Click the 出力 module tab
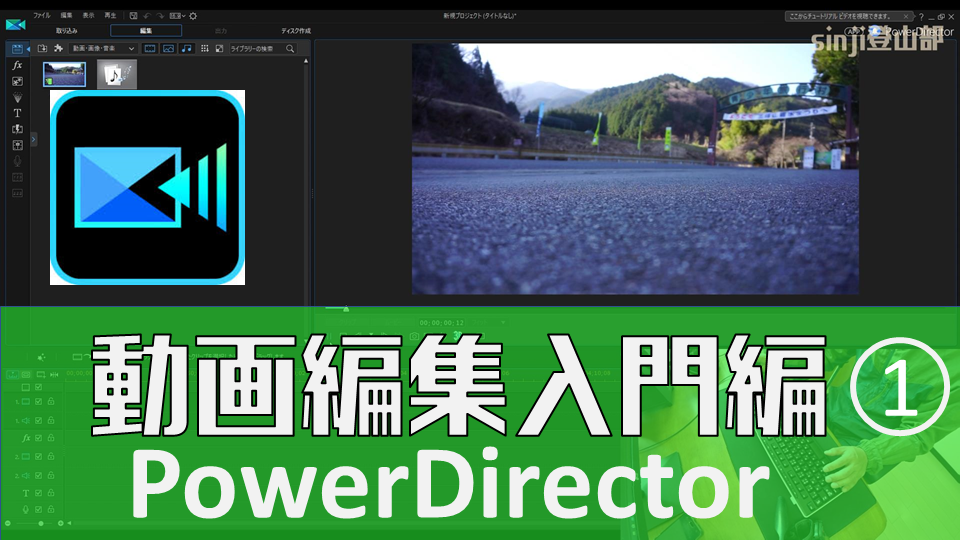Viewport: 960px width, 540px height. (221, 31)
